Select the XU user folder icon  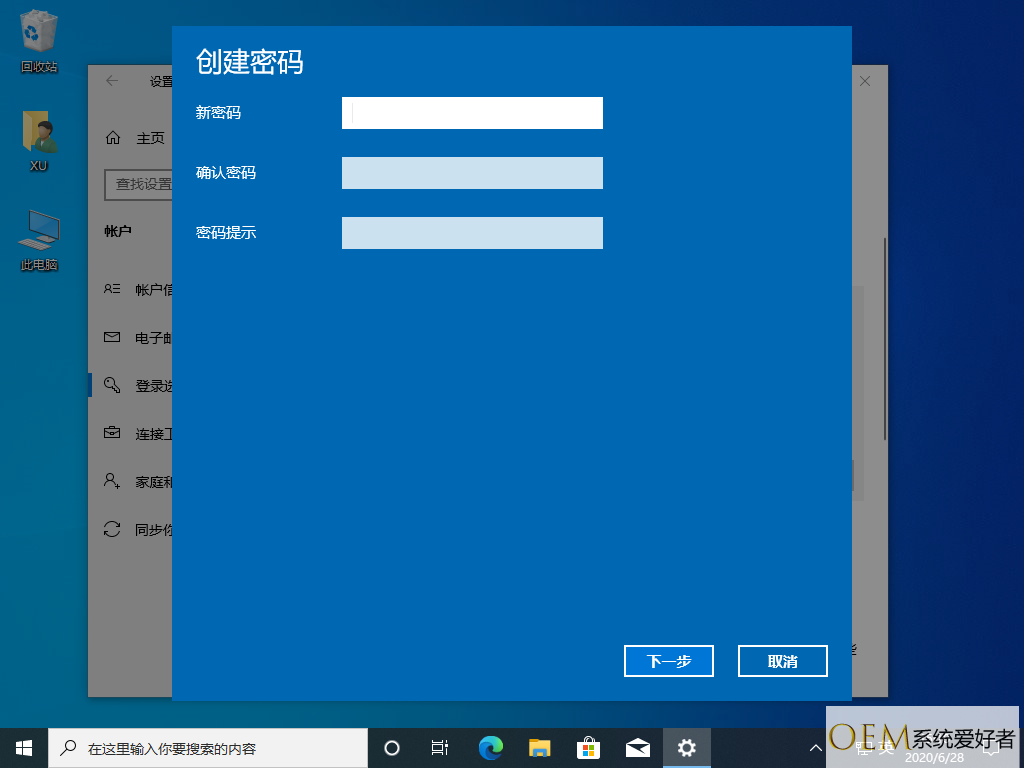[39, 140]
